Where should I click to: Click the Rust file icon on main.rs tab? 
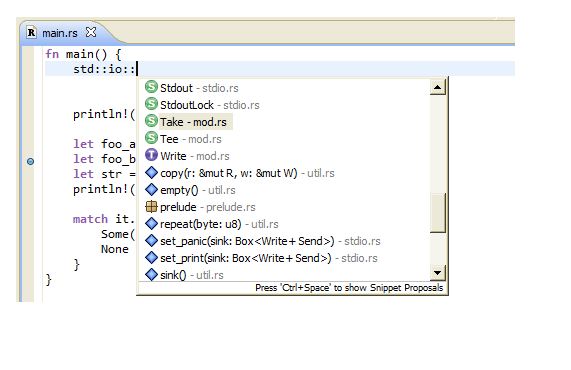[31, 33]
